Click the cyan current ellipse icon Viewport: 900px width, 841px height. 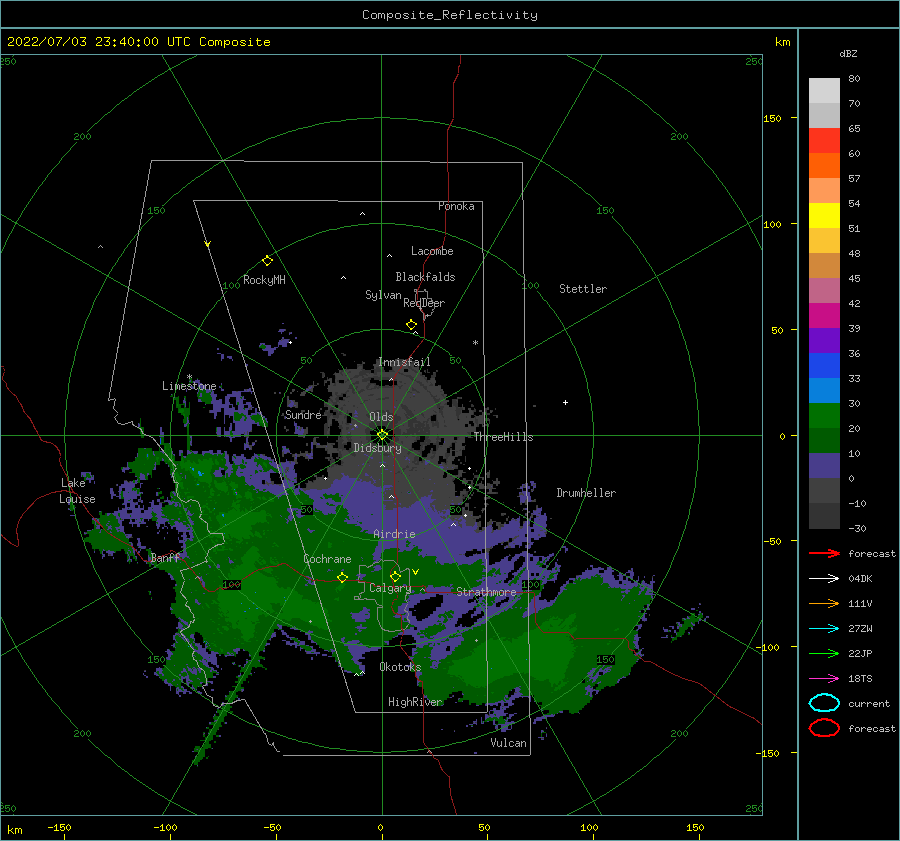click(824, 703)
